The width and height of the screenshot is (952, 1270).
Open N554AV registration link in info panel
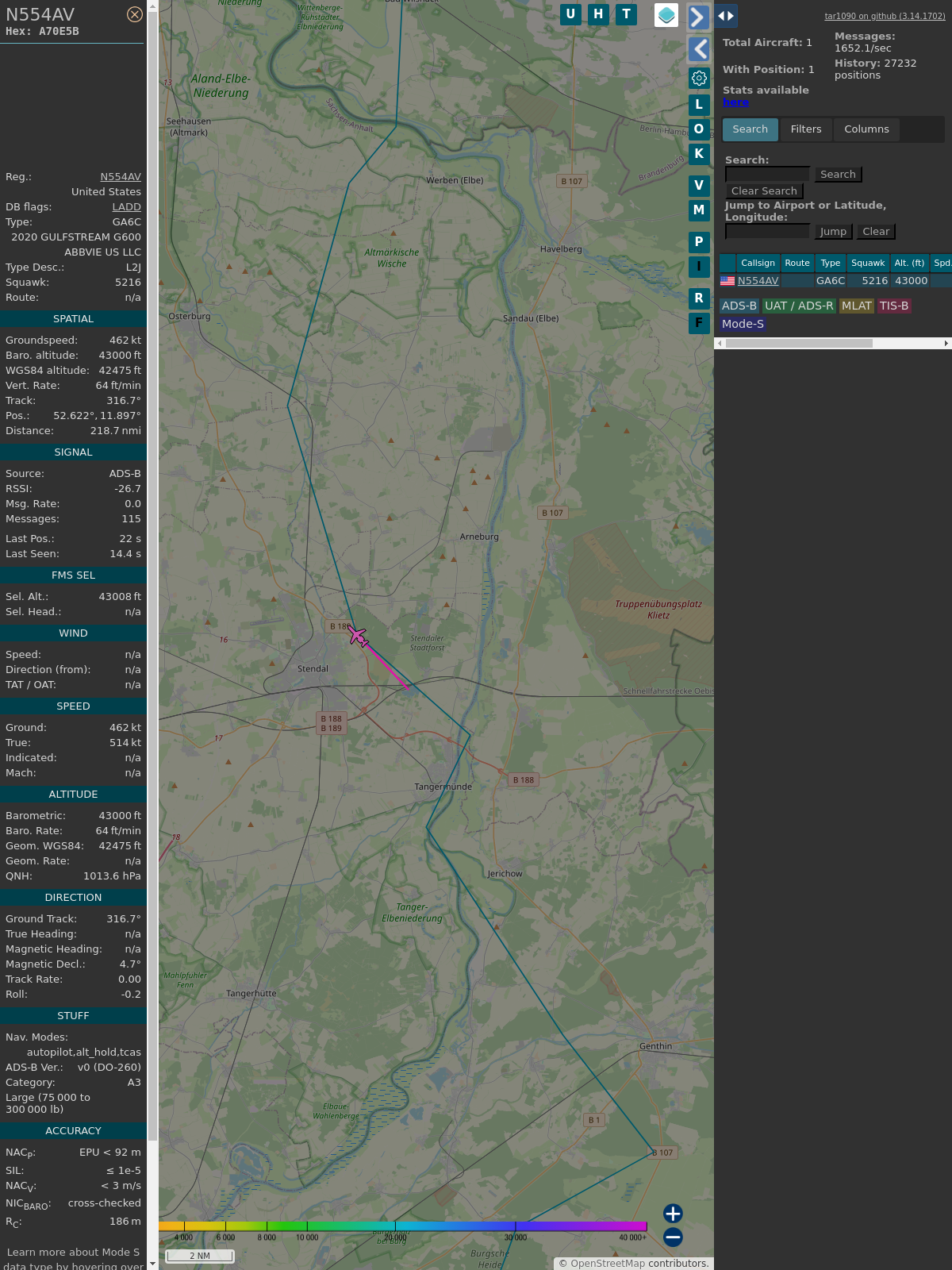pyautogui.click(x=121, y=177)
